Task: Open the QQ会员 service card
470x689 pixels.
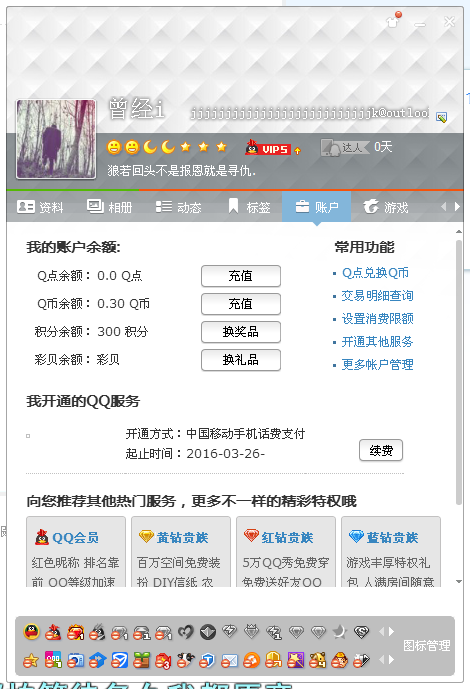Action: (x=76, y=552)
